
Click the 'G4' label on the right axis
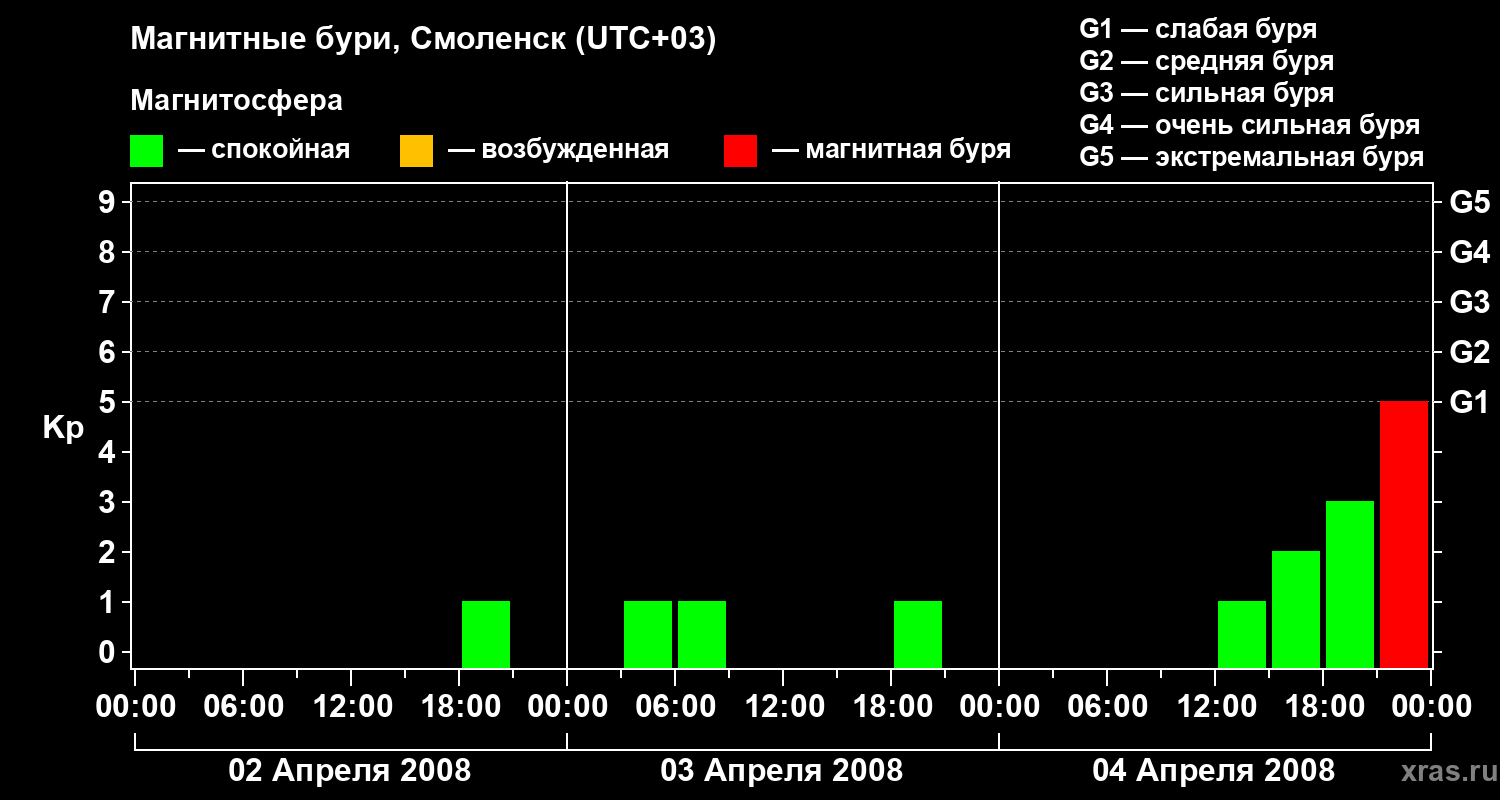[1470, 253]
